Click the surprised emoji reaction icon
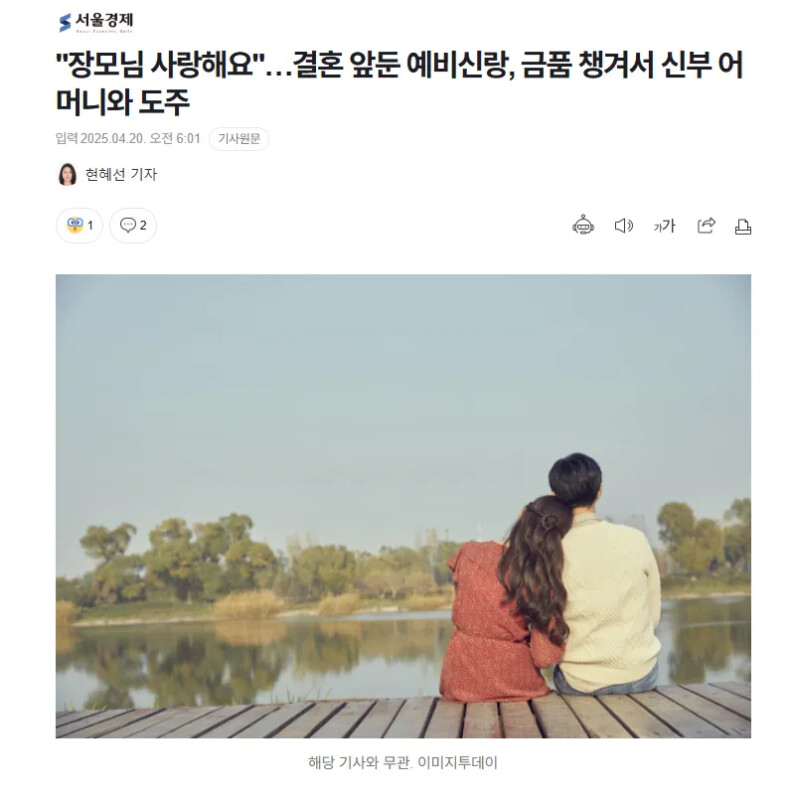This screenshot has height=804, width=790. click(x=75, y=225)
